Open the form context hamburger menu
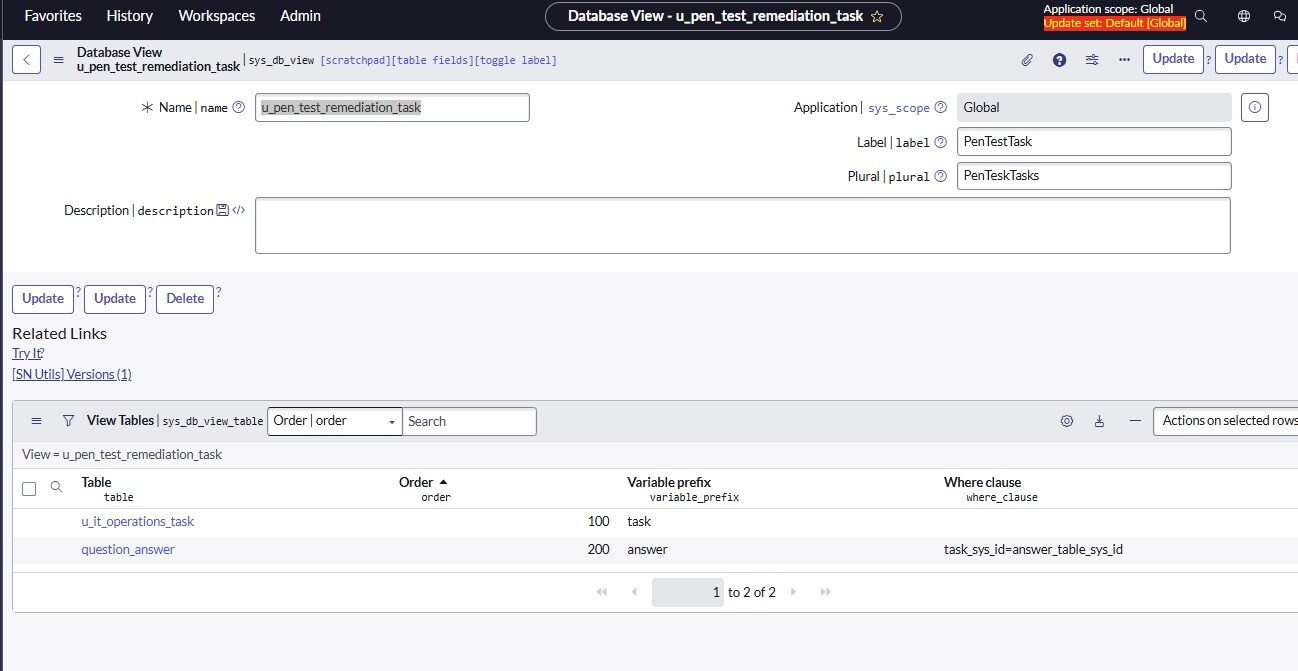Viewport: 1298px width, 671px height. pyautogui.click(x=58, y=60)
